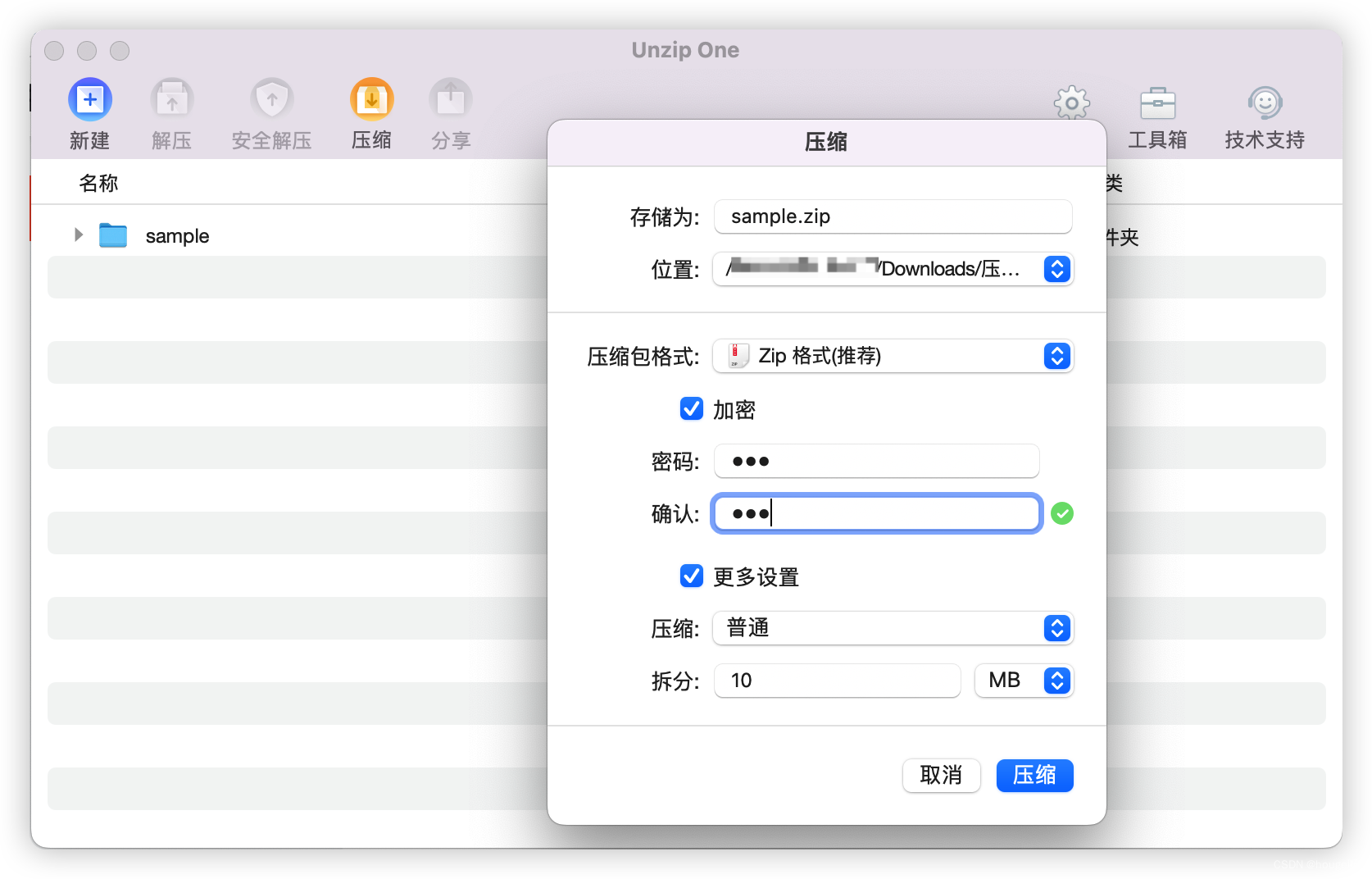Click the 确认 confirm password field

pos(877,513)
